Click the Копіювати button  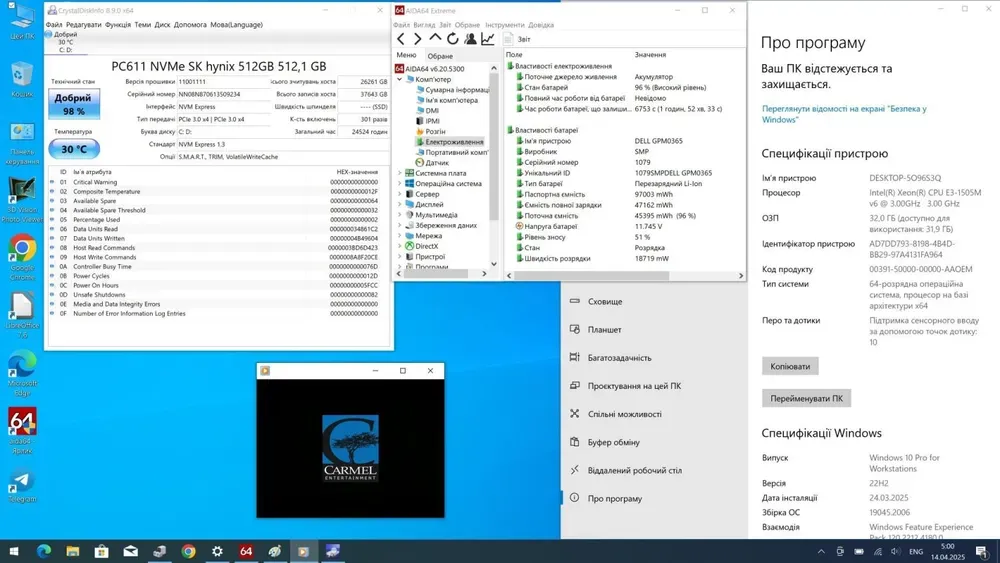[790, 366]
